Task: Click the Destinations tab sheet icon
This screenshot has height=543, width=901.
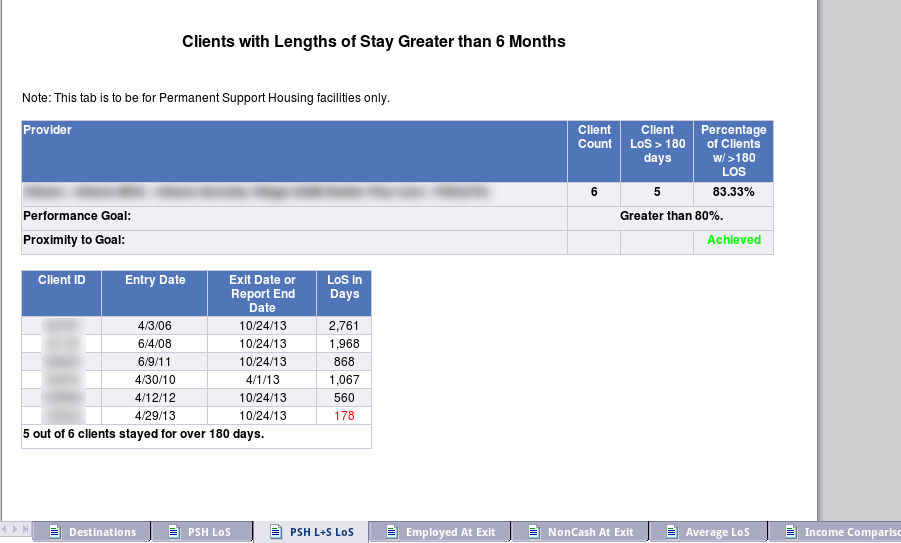Action: click(x=56, y=532)
